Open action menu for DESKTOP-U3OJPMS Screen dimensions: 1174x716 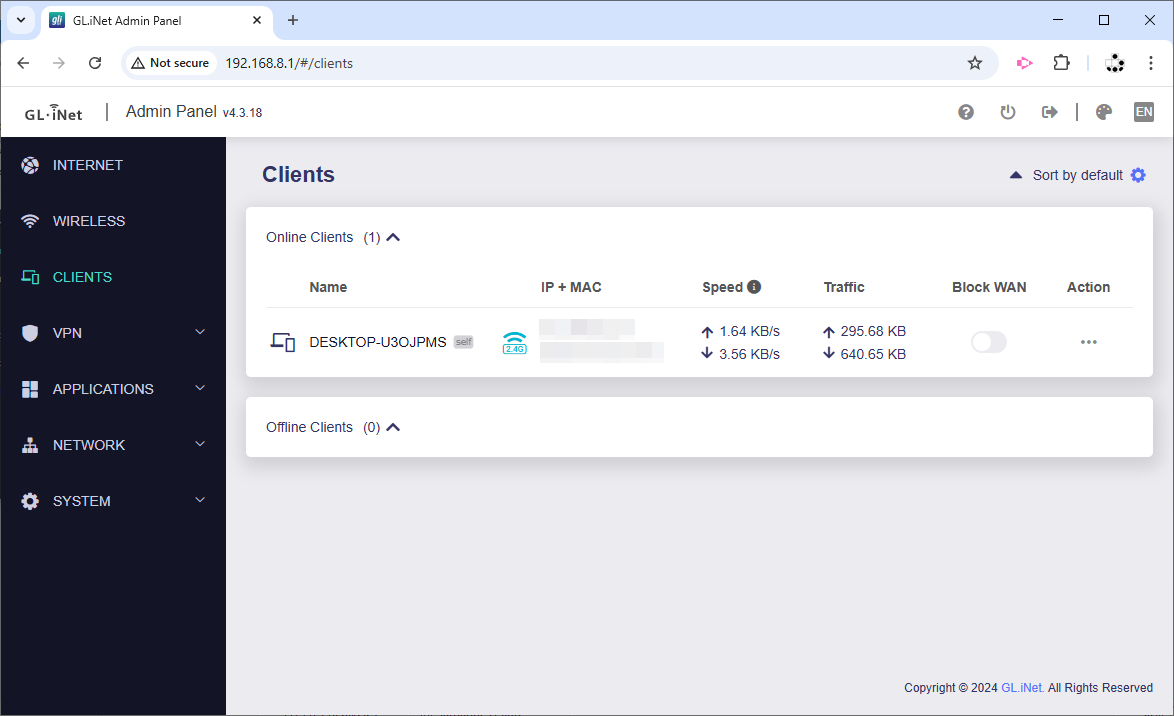coord(1088,342)
